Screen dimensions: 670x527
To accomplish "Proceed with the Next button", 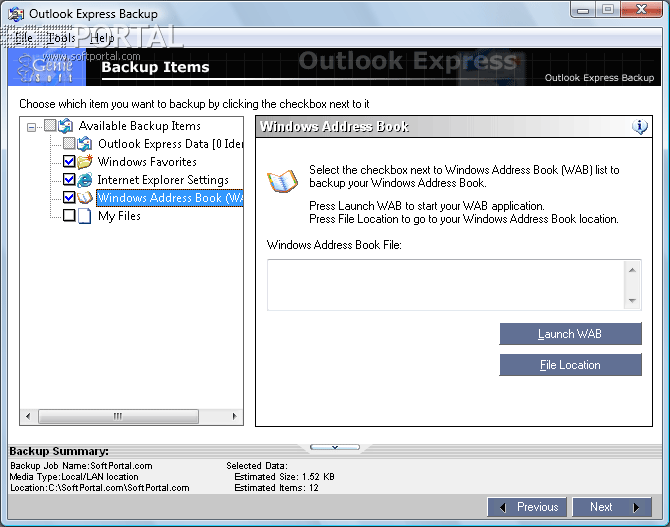I will (x=612, y=507).
